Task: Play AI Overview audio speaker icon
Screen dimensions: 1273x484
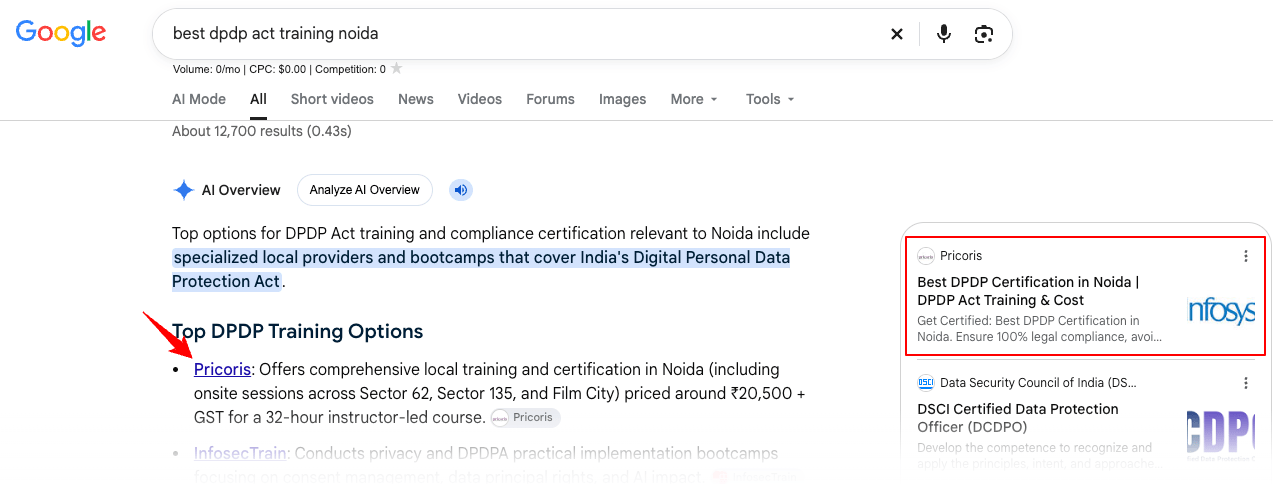Action: [460, 190]
